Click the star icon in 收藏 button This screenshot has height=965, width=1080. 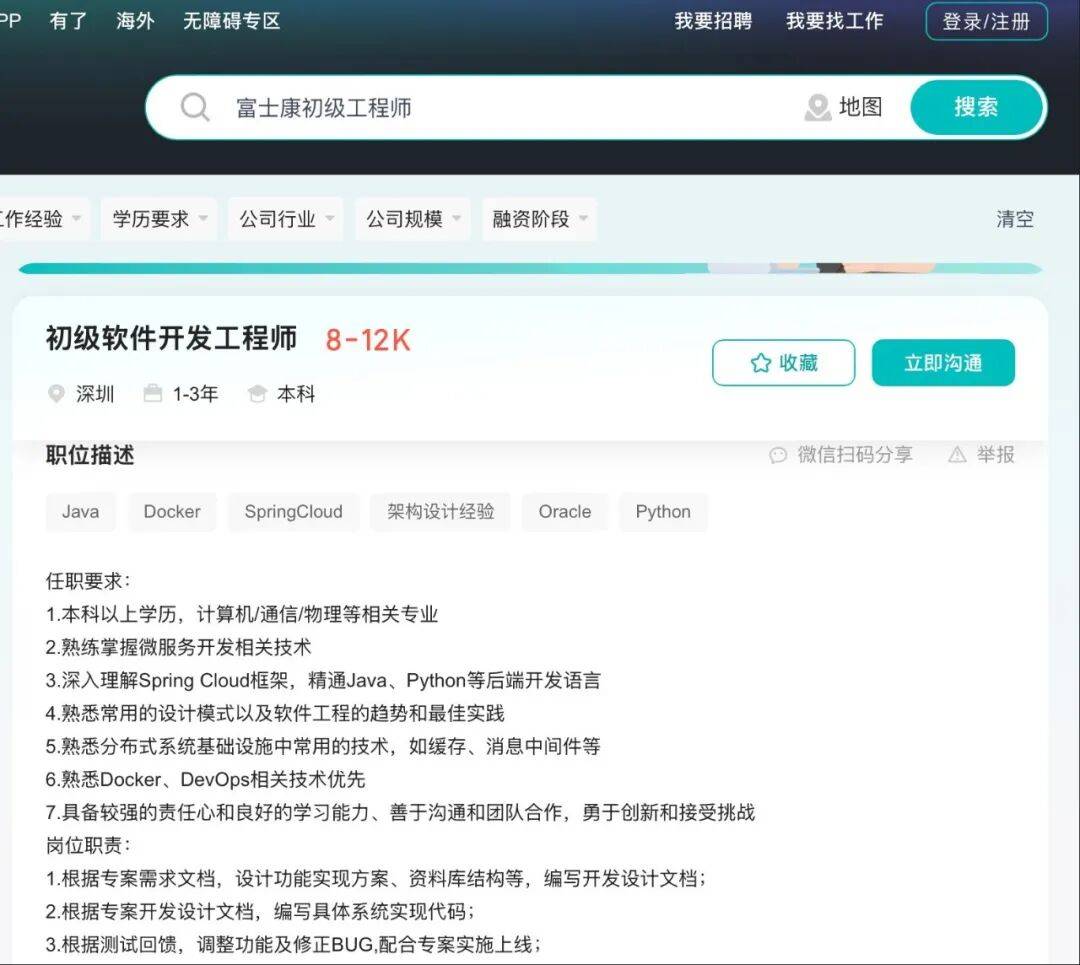[763, 363]
